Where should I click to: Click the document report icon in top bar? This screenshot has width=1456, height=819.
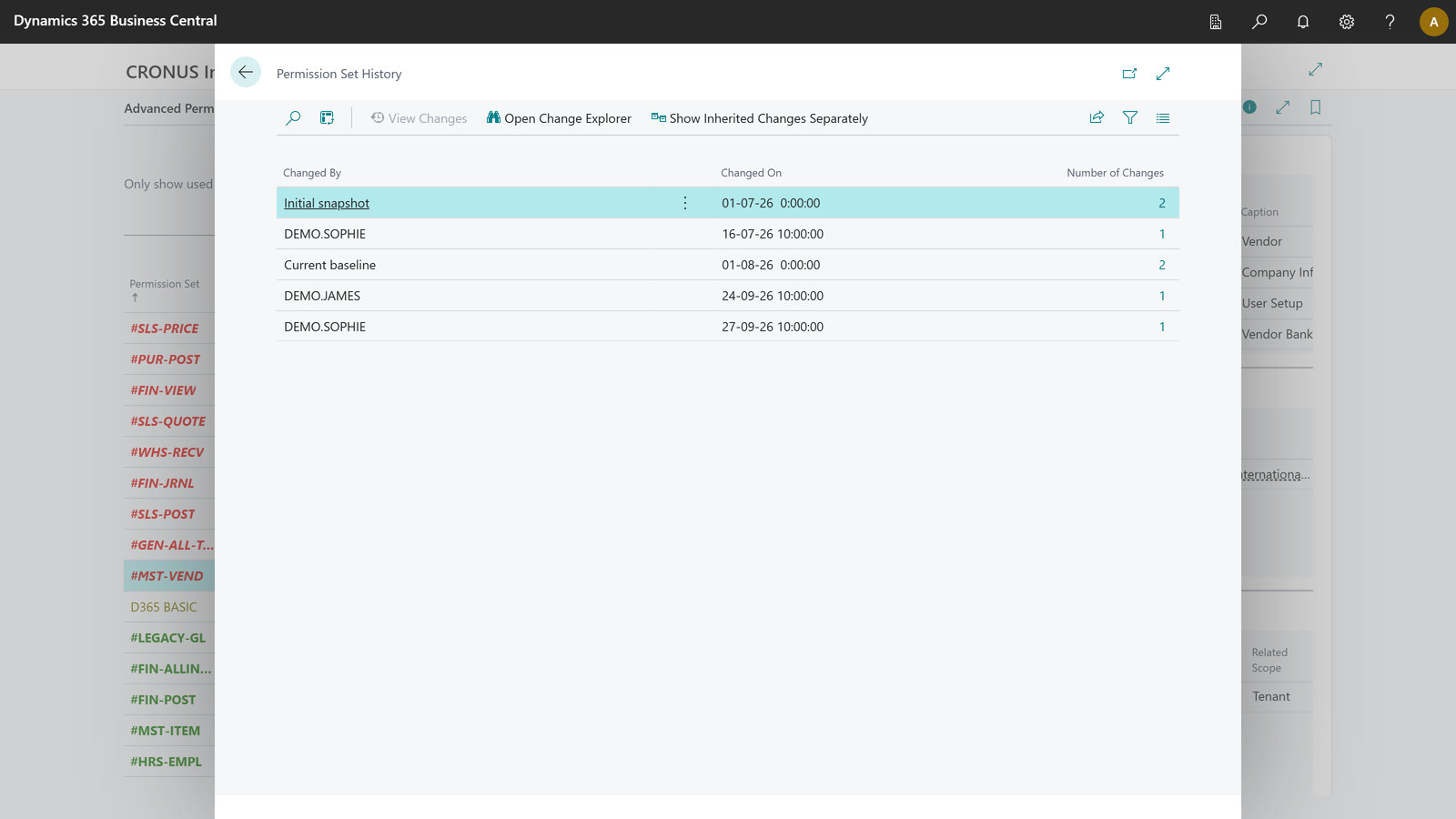click(1216, 22)
